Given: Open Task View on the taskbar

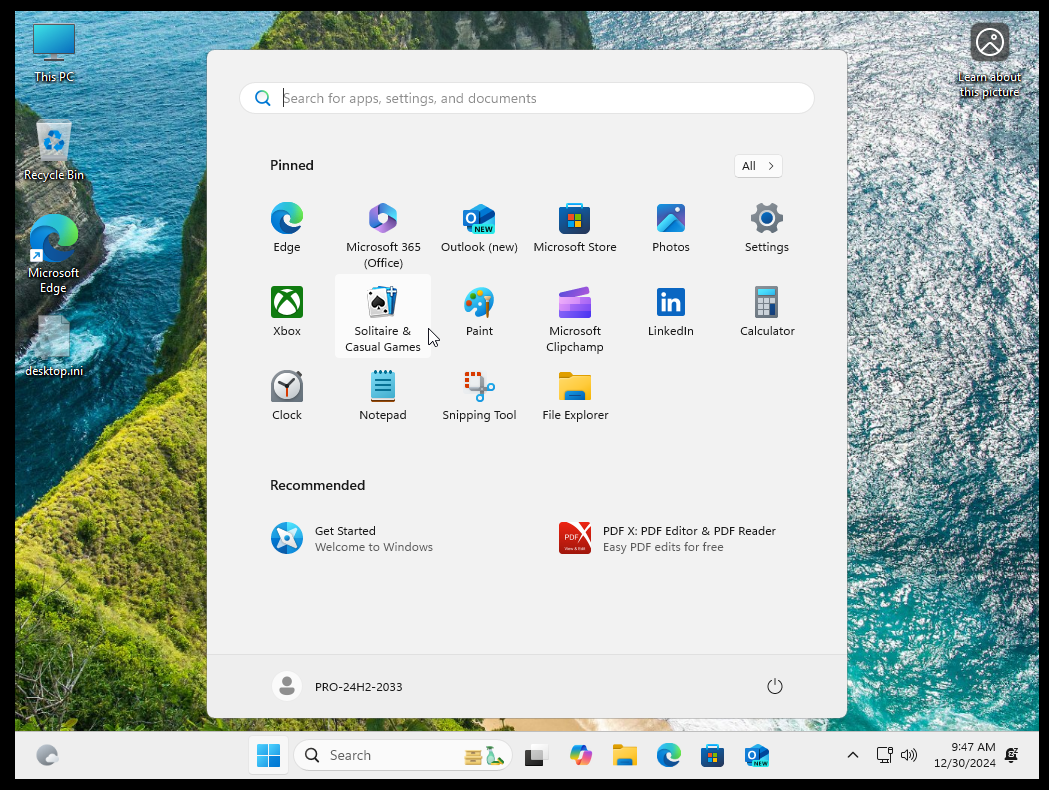Looking at the screenshot, I should click(536, 755).
